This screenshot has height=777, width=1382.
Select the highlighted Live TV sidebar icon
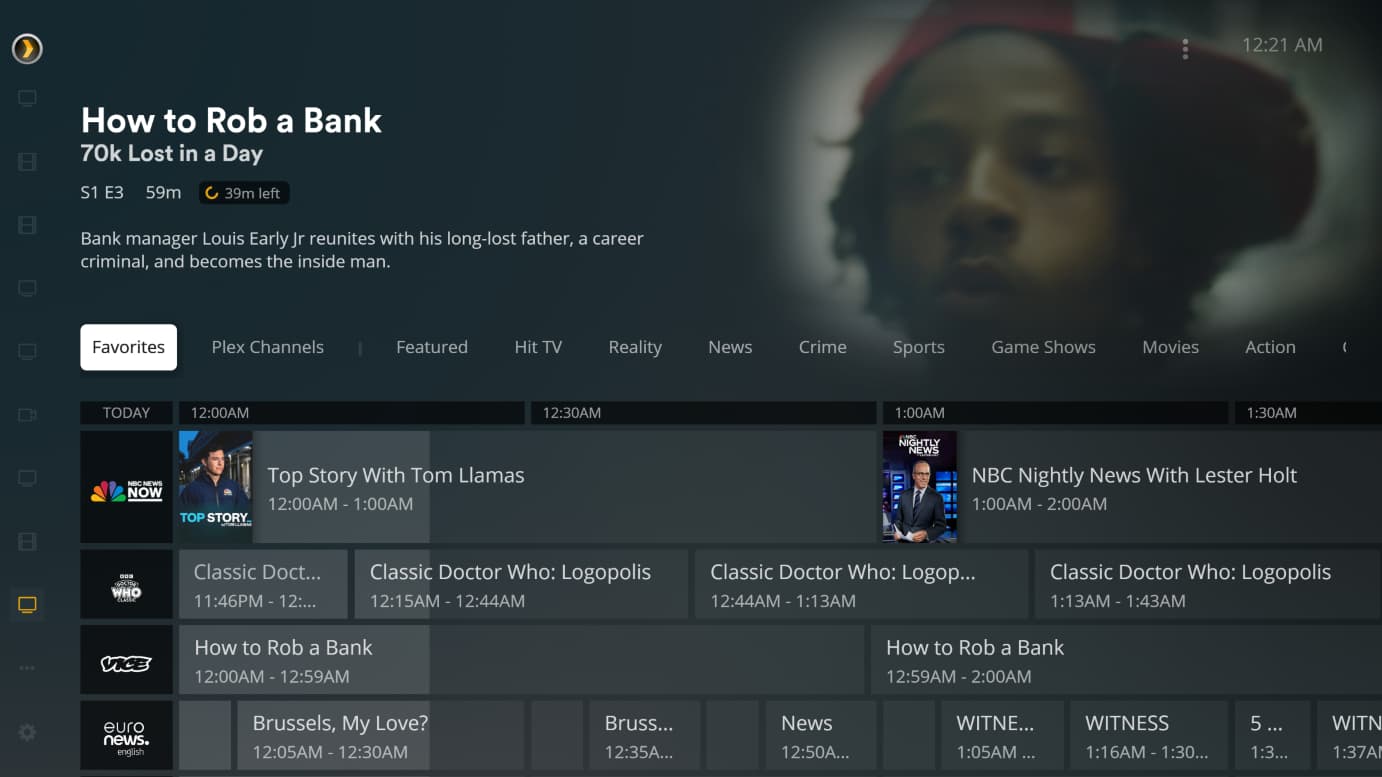point(27,605)
